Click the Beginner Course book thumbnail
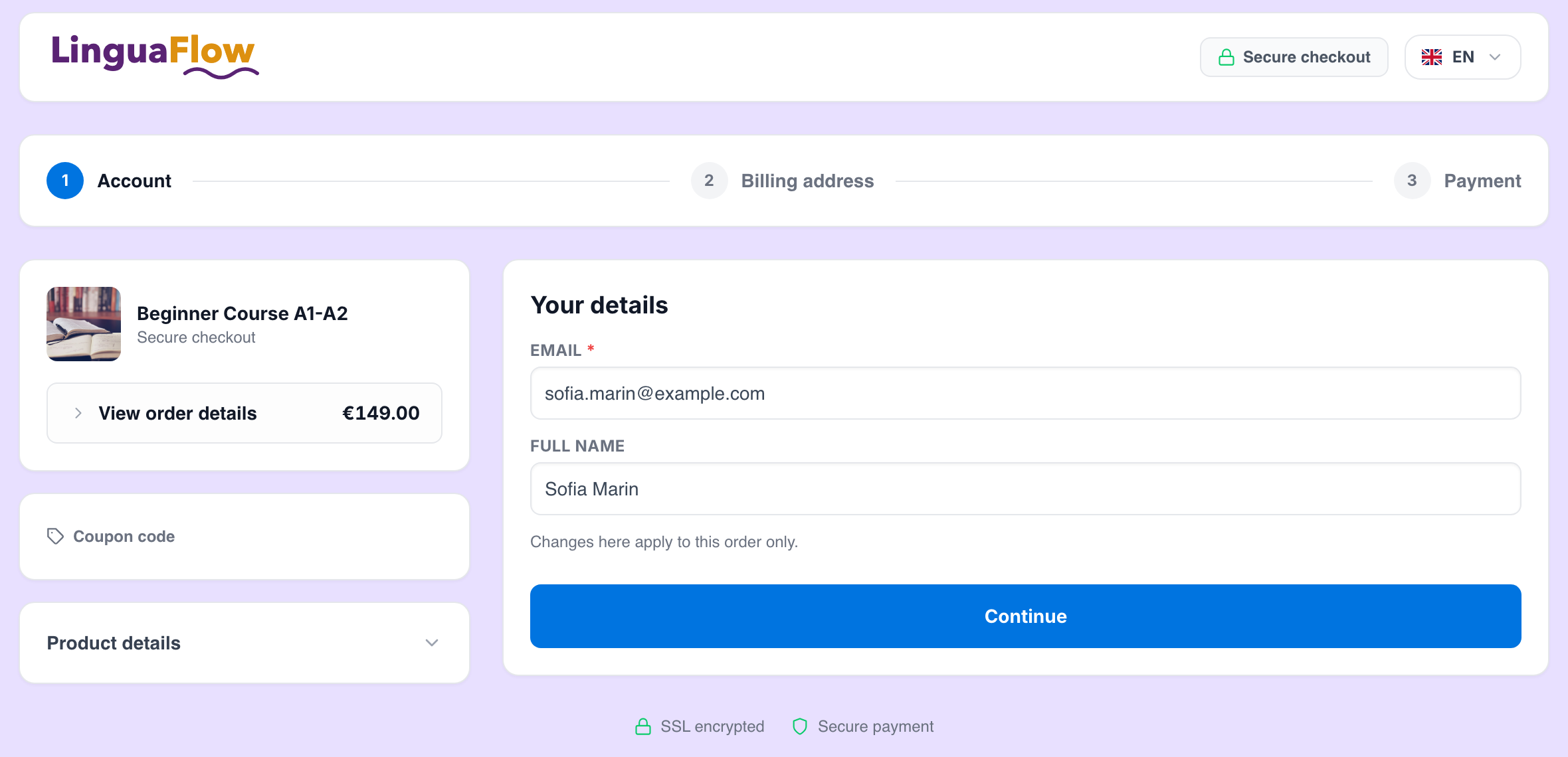This screenshot has width=1568, height=757. pyautogui.click(x=84, y=324)
